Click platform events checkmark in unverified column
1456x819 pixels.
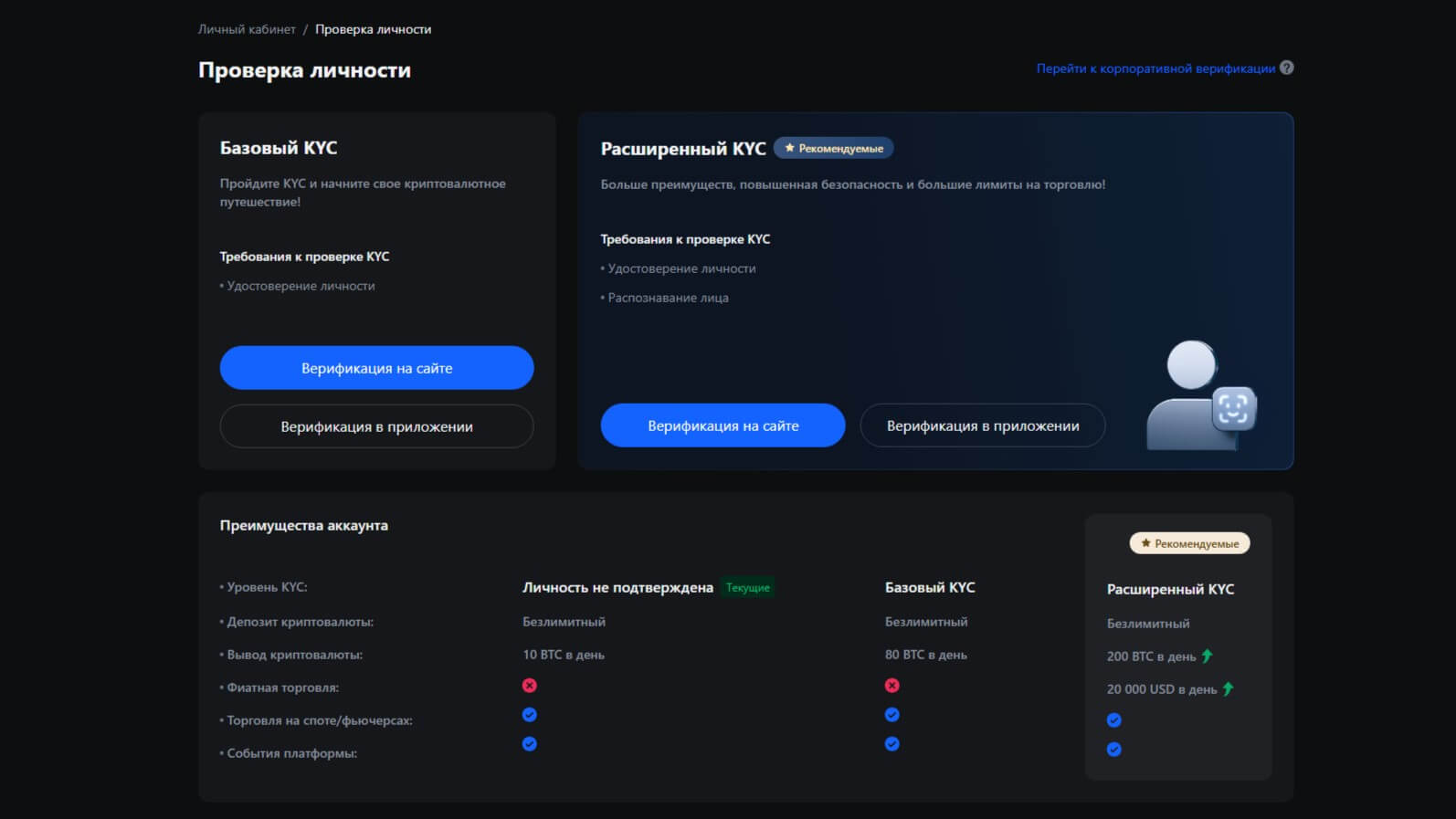530,744
